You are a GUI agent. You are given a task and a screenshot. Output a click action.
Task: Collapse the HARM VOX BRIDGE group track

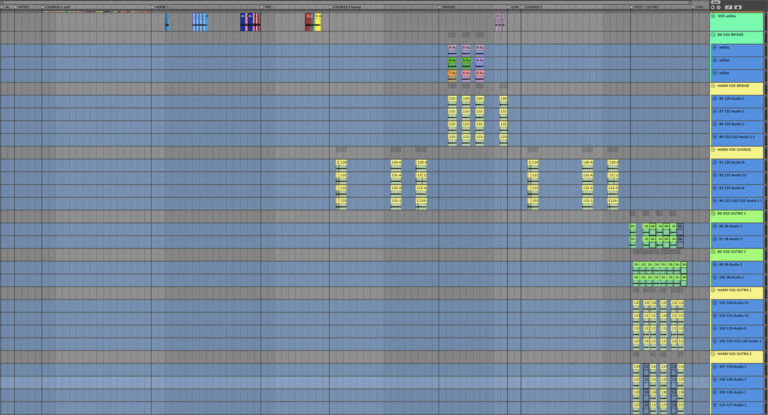pos(714,87)
